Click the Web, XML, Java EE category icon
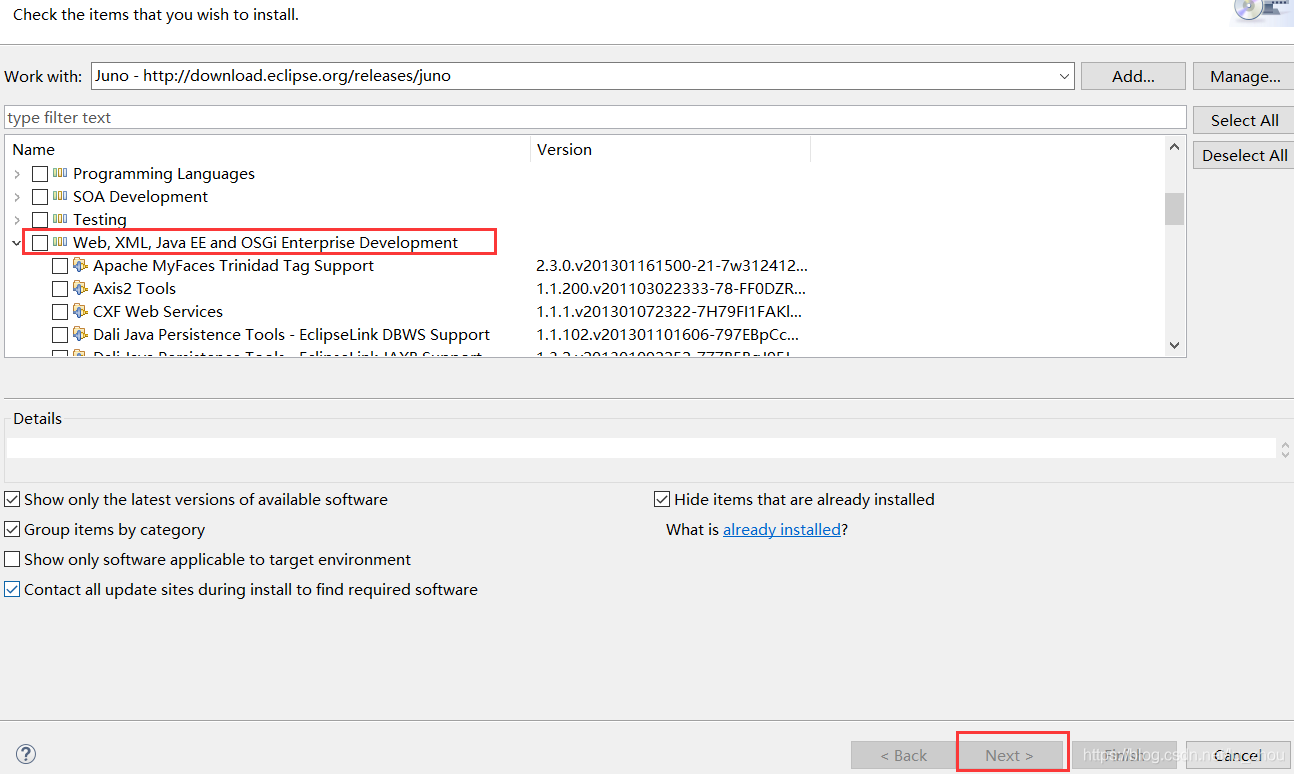This screenshot has width=1294, height=774. (x=60, y=242)
